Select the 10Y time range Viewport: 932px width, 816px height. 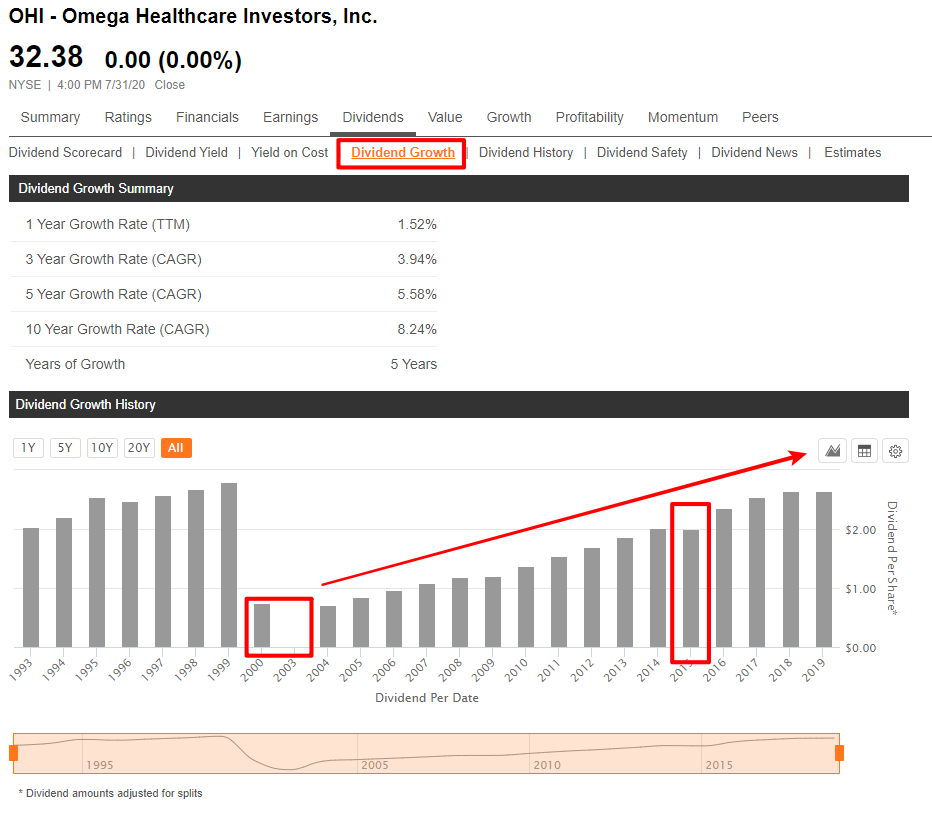click(102, 448)
